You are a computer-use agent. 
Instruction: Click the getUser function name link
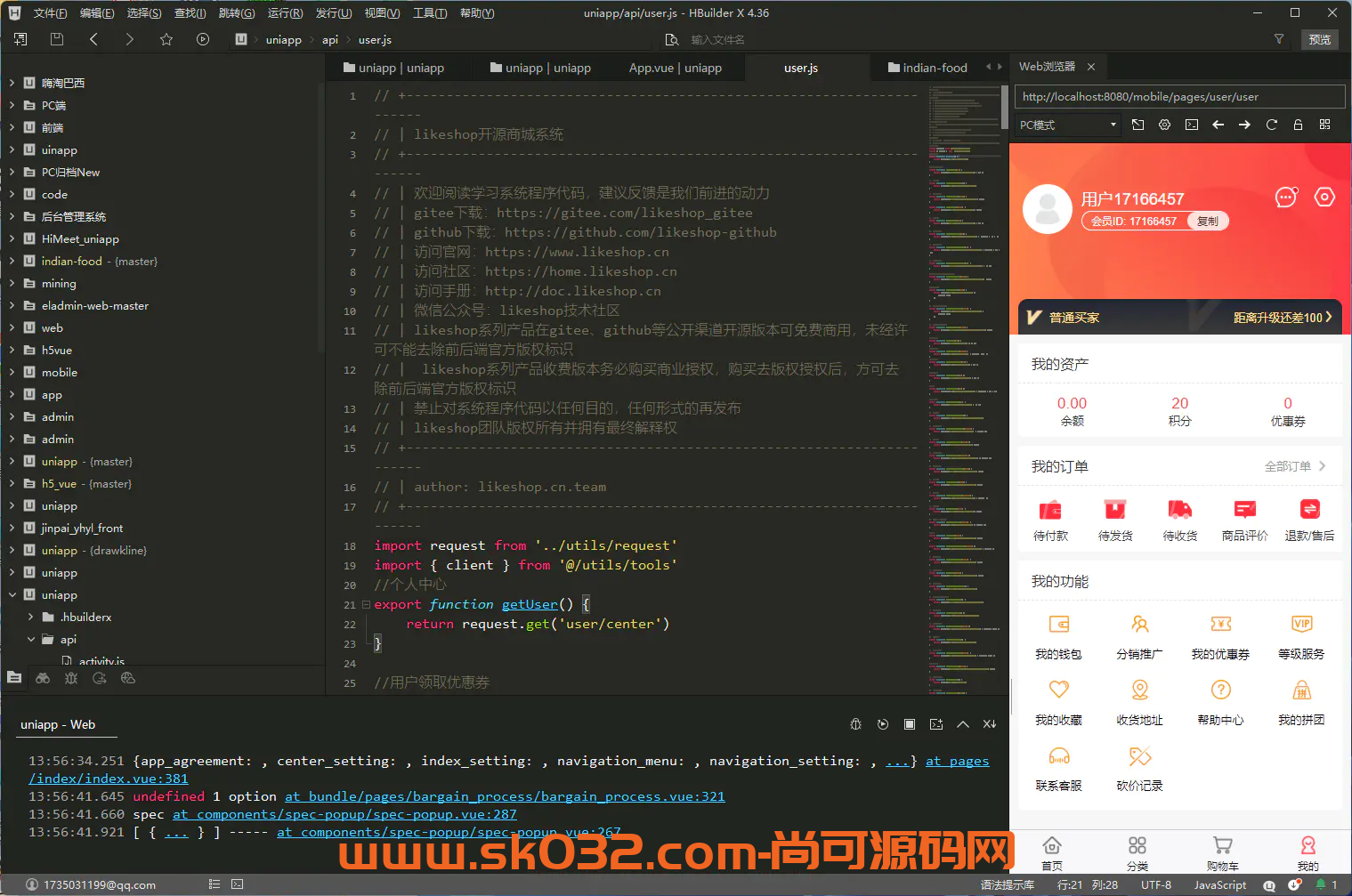click(530, 604)
